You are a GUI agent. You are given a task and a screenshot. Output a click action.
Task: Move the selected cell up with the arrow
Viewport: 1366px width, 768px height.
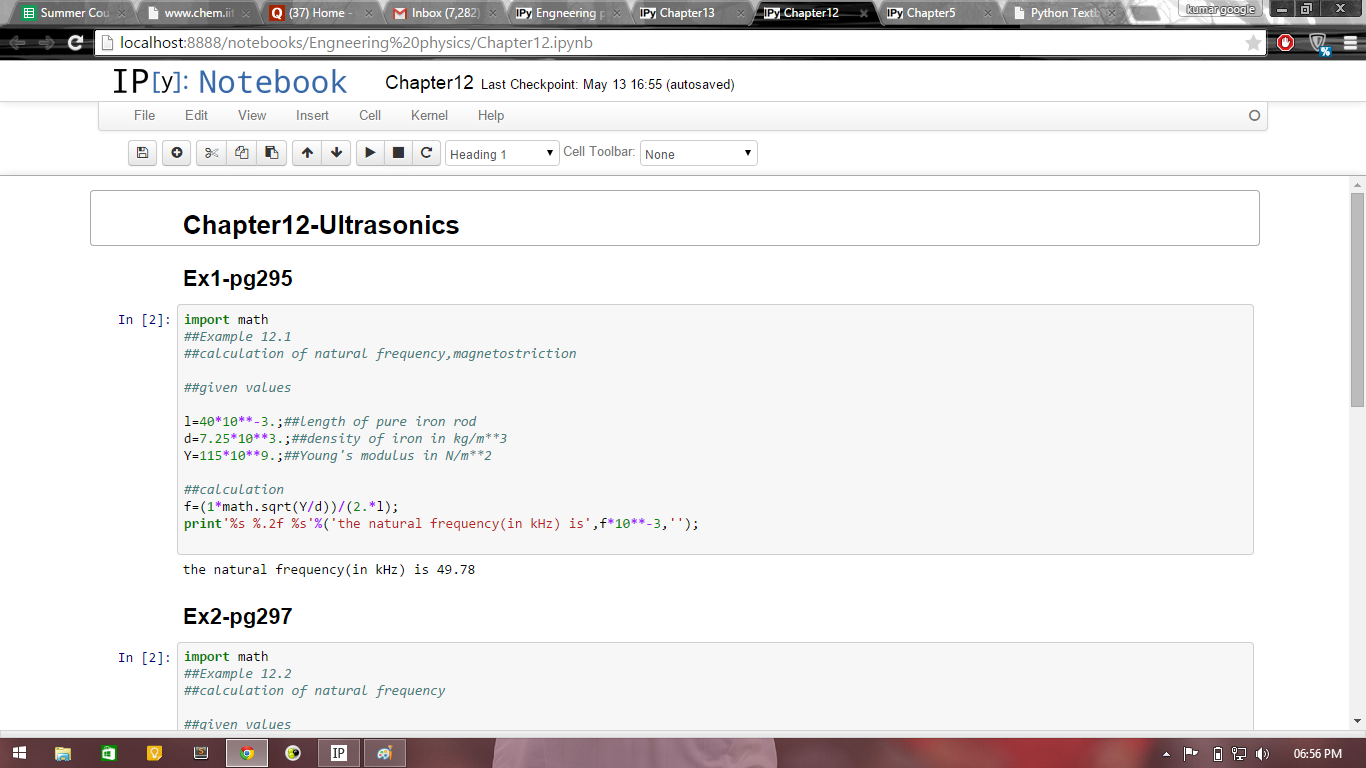[x=307, y=153]
